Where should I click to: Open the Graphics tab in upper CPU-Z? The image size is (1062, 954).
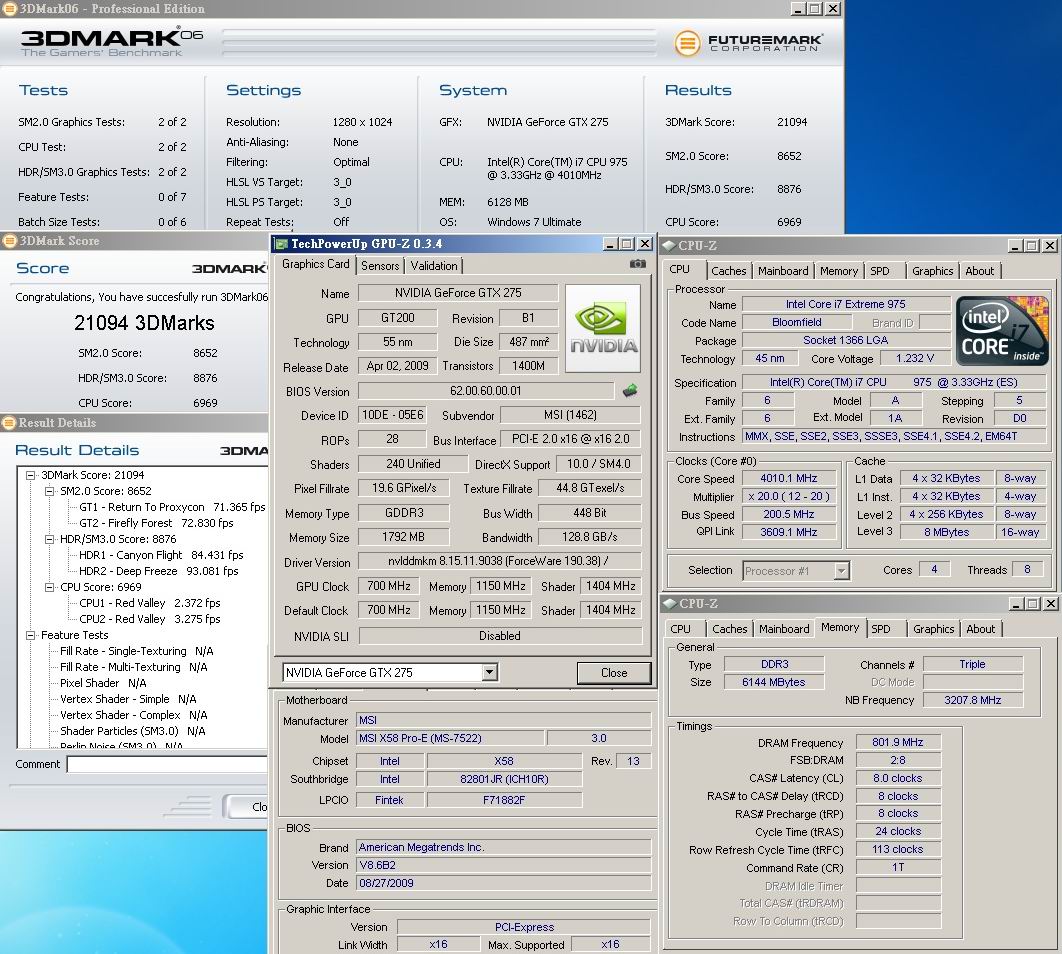[x=932, y=271]
